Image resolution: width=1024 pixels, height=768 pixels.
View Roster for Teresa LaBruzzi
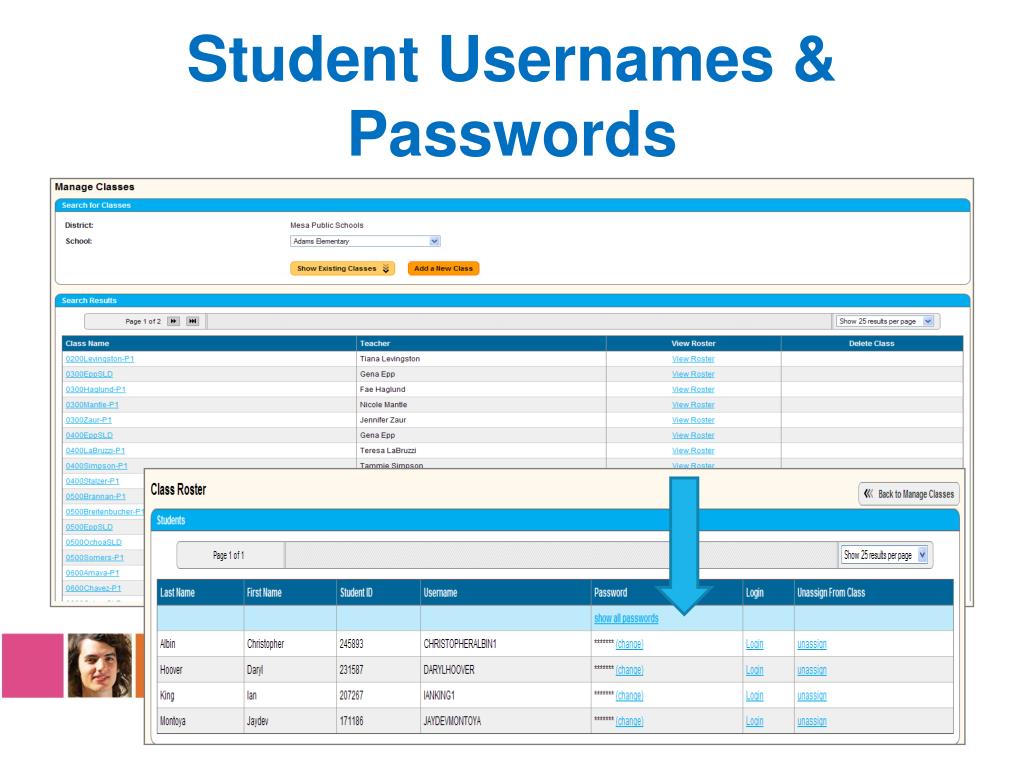(693, 451)
